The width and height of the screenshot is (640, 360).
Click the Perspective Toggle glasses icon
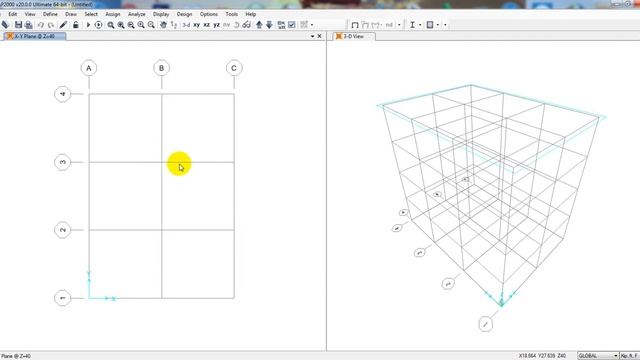[x=246, y=25]
